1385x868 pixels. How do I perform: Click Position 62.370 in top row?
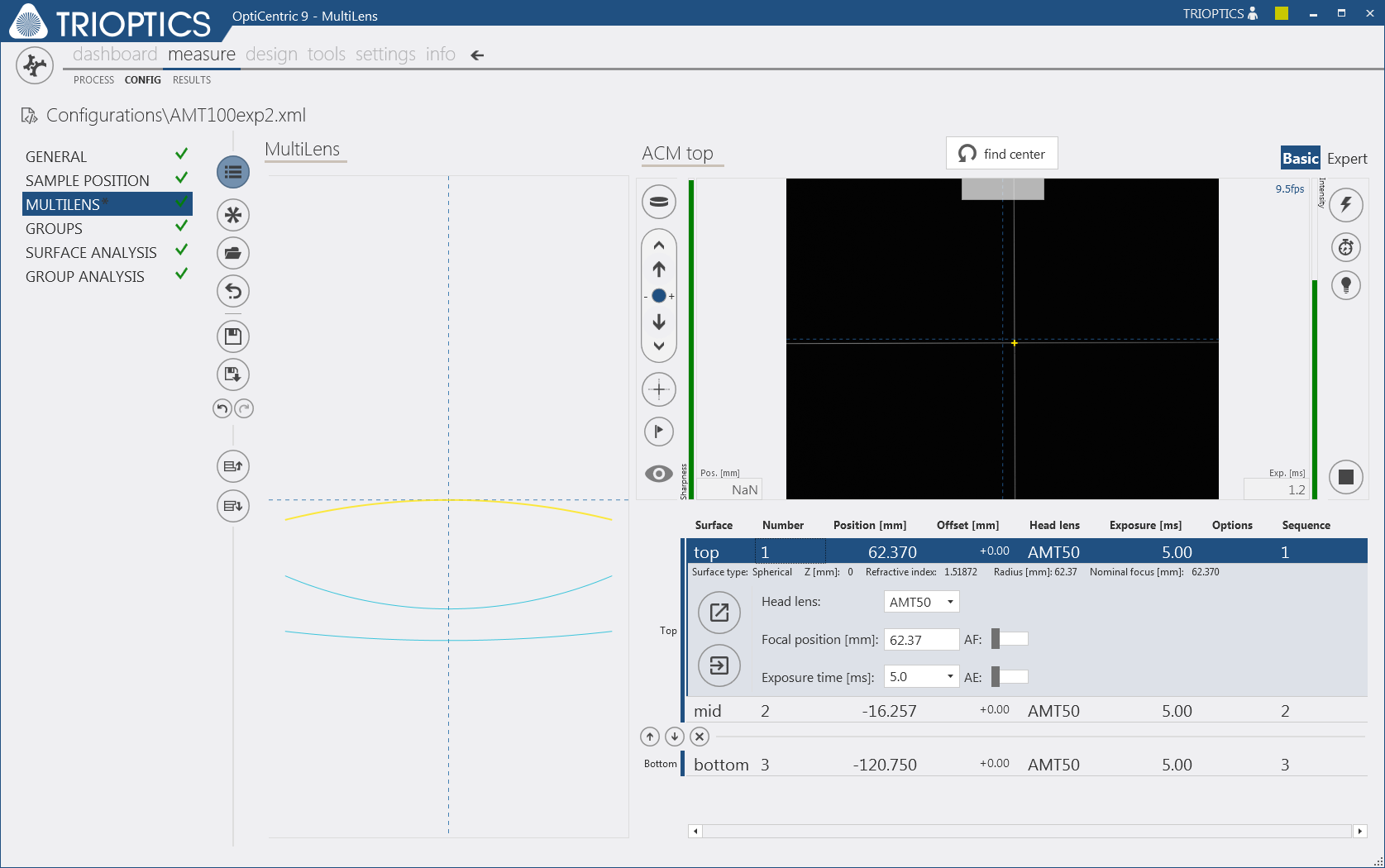coord(892,552)
